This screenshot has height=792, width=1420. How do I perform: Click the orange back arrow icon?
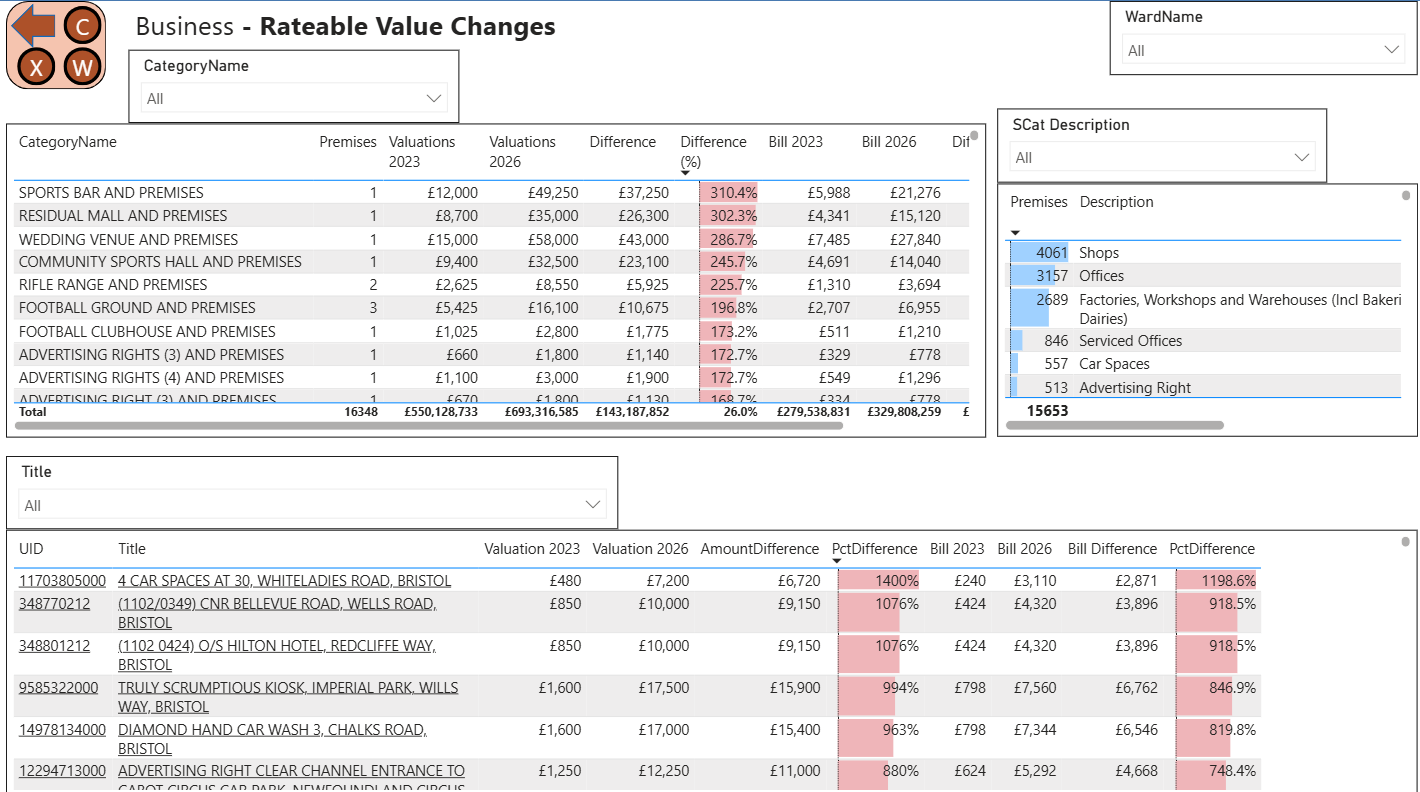pyautogui.click(x=32, y=25)
